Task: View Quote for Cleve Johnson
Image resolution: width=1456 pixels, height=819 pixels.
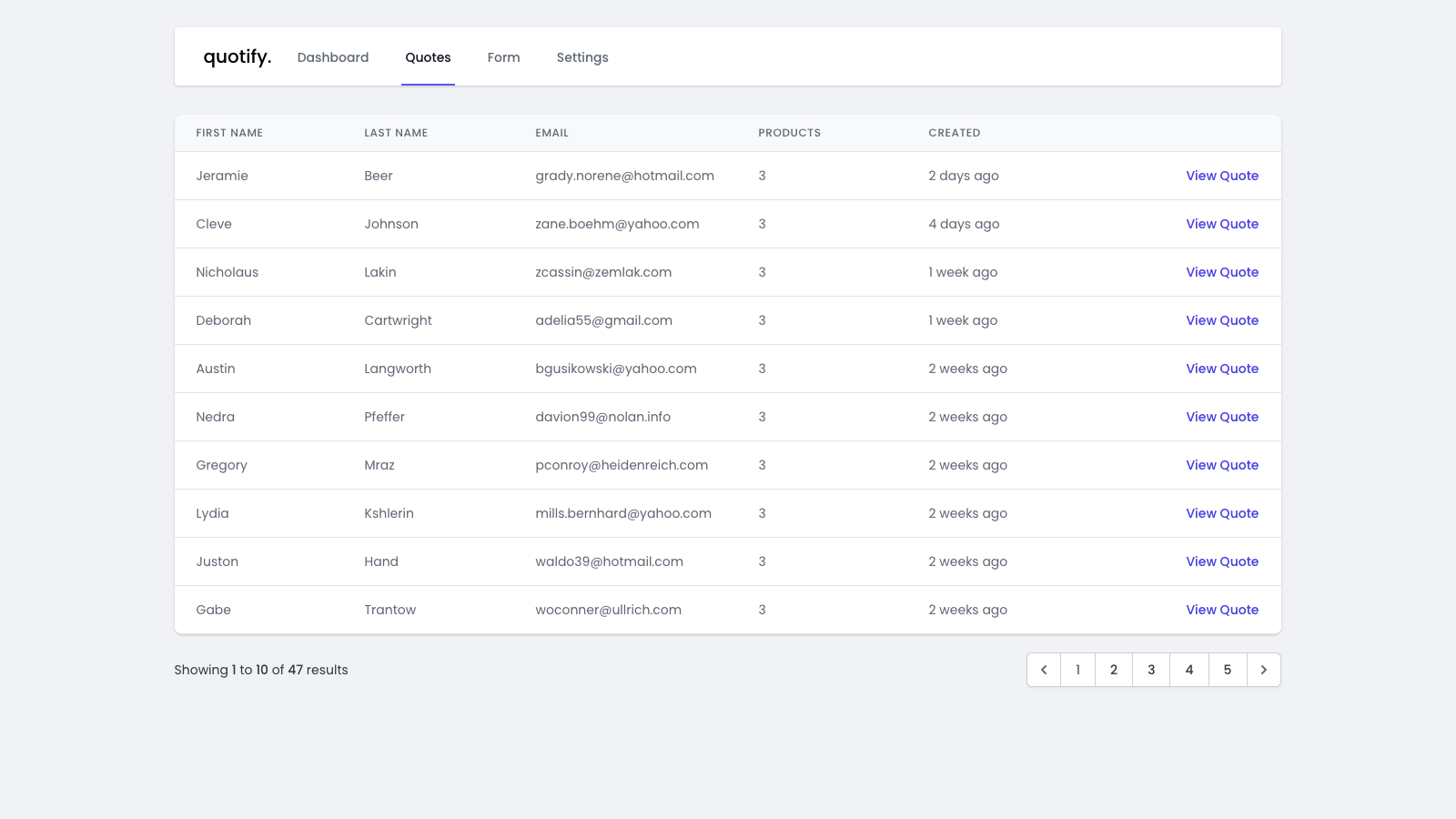Action: tap(1222, 224)
